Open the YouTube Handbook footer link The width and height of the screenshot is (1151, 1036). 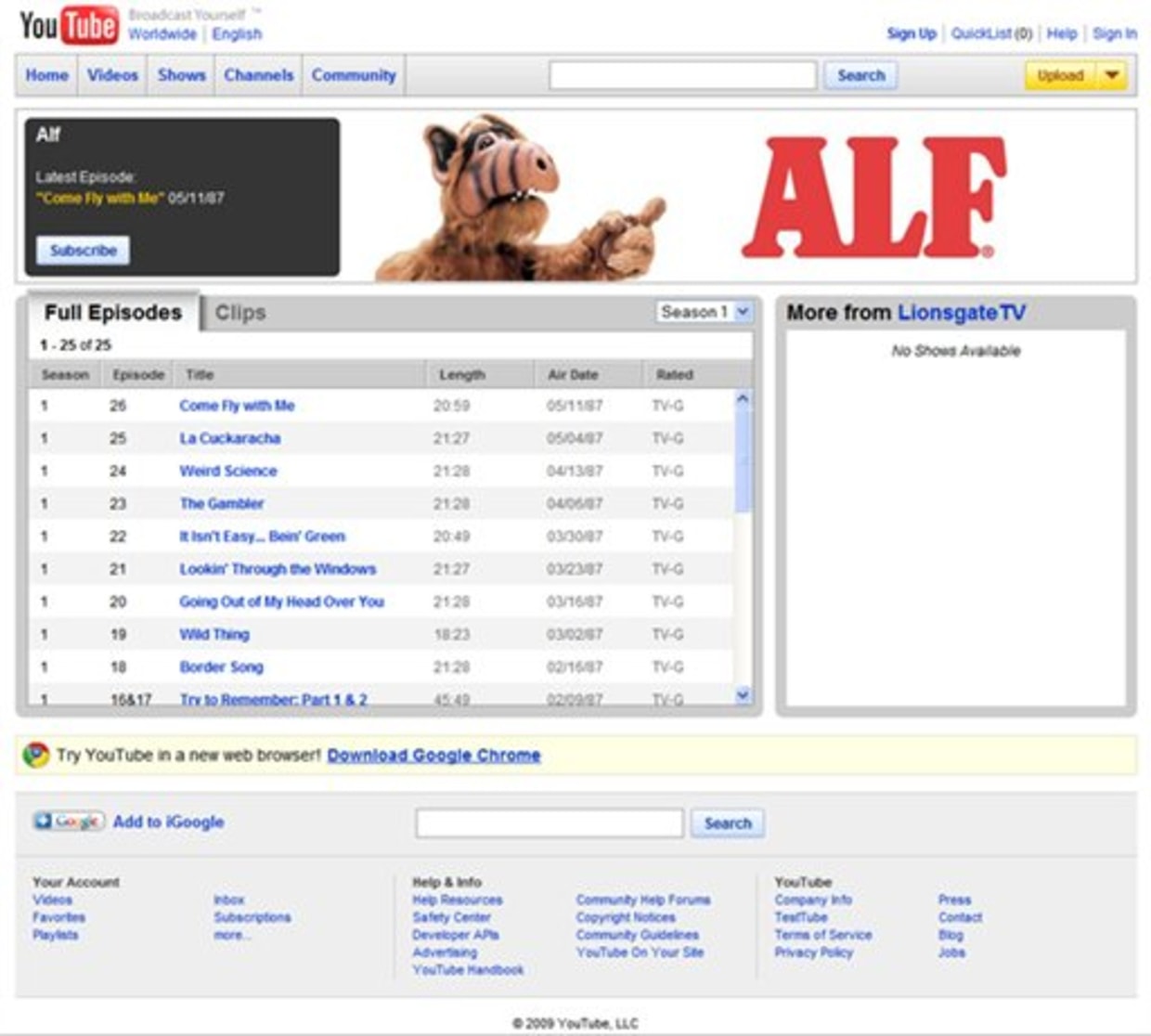click(468, 970)
